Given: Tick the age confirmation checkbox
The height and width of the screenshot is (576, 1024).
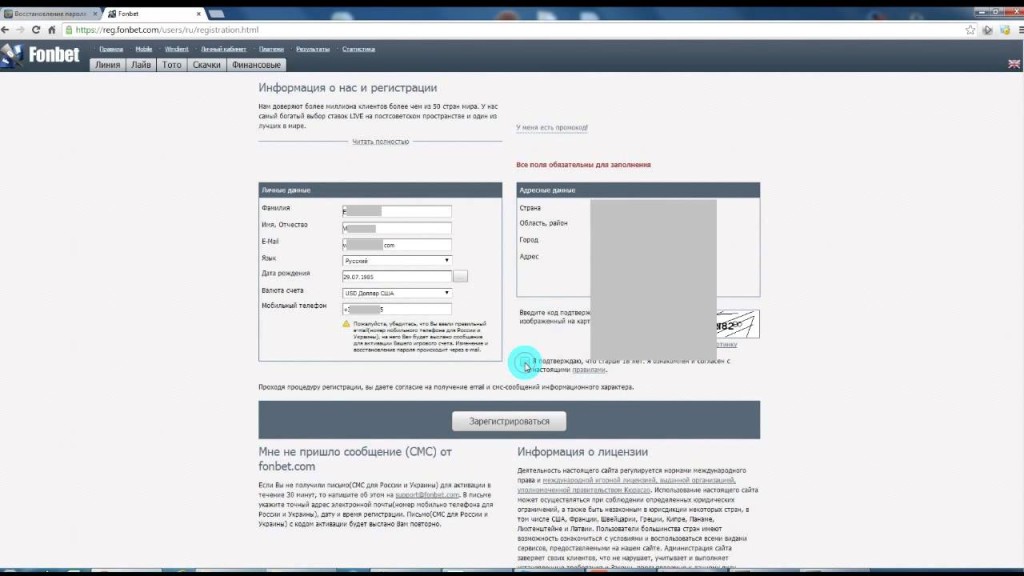Looking at the screenshot, I should [x=524, y=361].
